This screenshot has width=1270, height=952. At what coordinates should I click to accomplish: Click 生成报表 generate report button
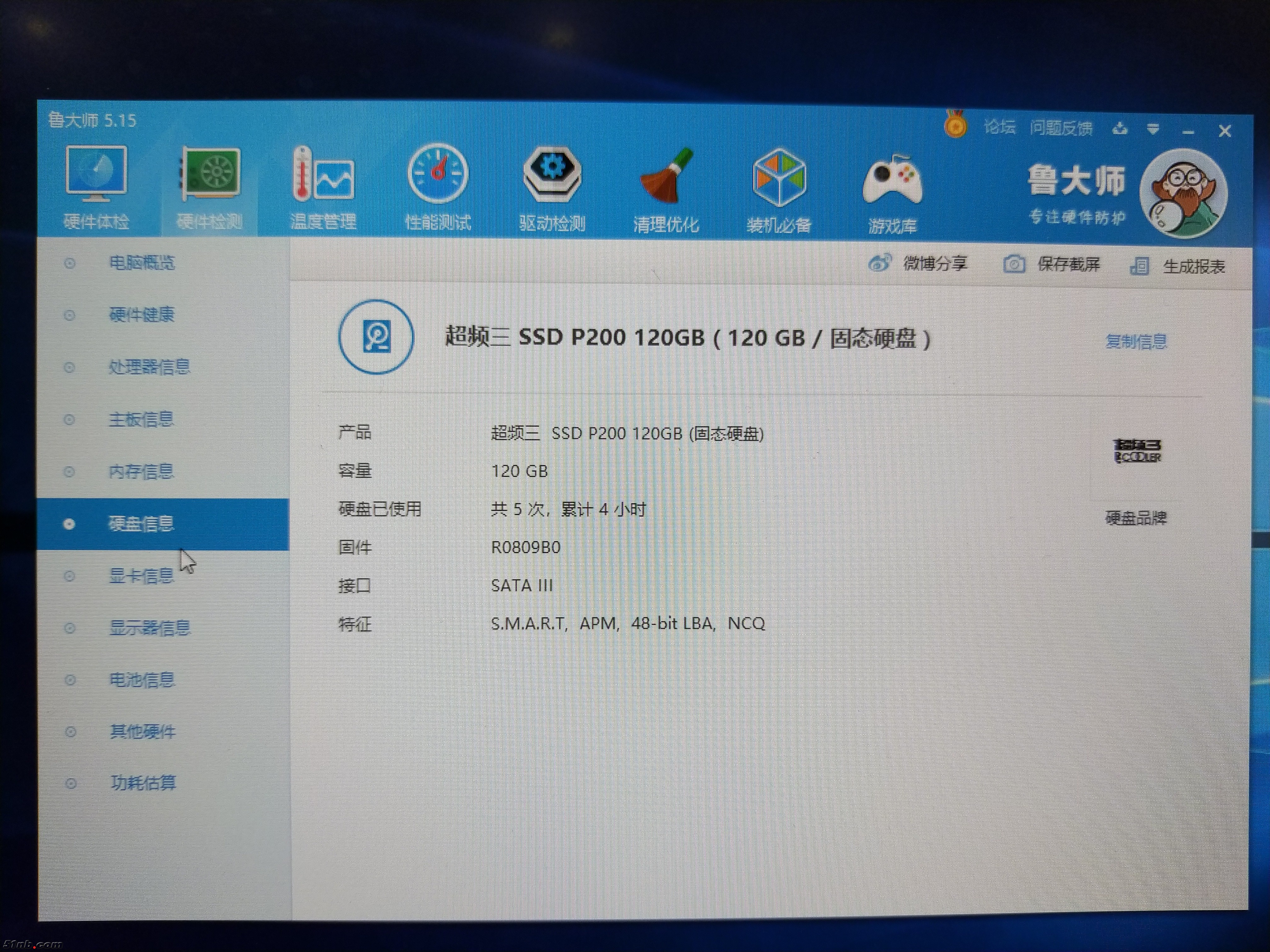point(1178,266)
